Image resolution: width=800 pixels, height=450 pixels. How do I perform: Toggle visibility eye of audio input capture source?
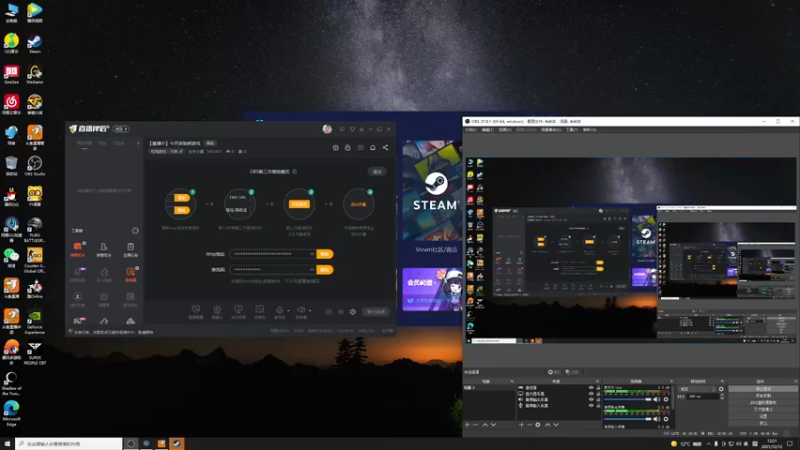[591, 406]
